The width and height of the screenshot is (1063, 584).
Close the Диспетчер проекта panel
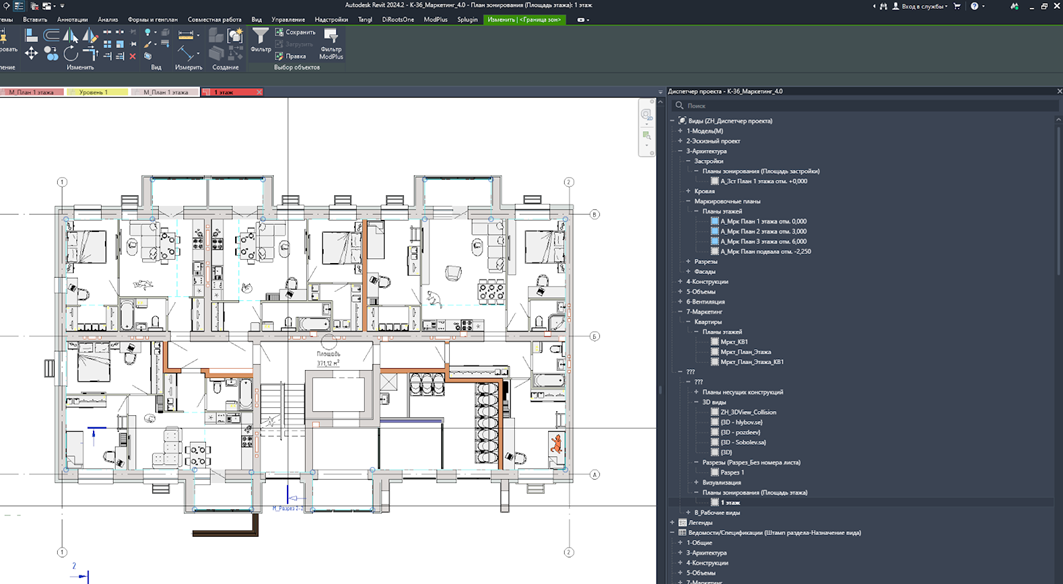click(x=1059, y=91)
